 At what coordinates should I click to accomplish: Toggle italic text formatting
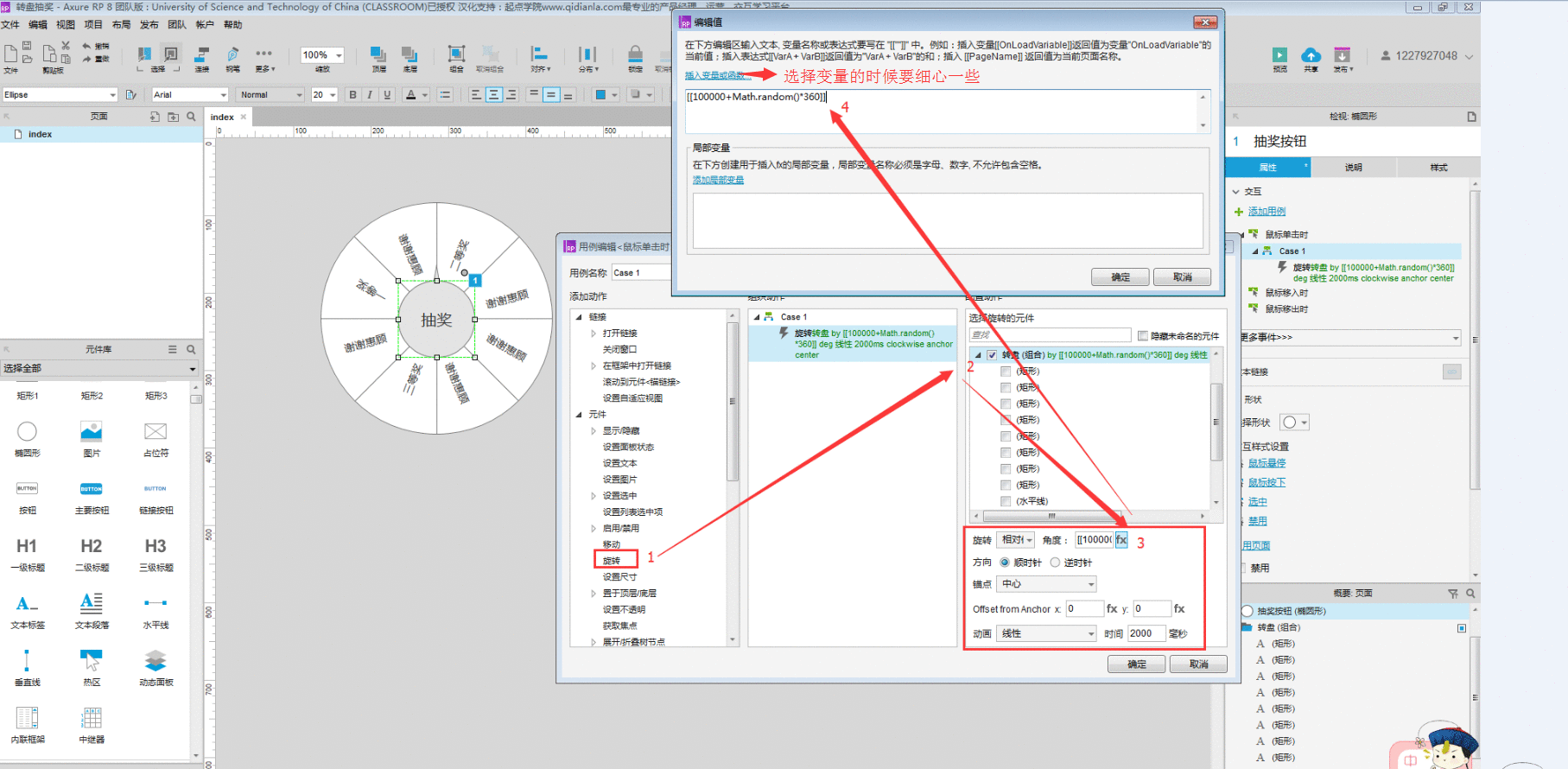pyautogui.click(x=370, y=95)
